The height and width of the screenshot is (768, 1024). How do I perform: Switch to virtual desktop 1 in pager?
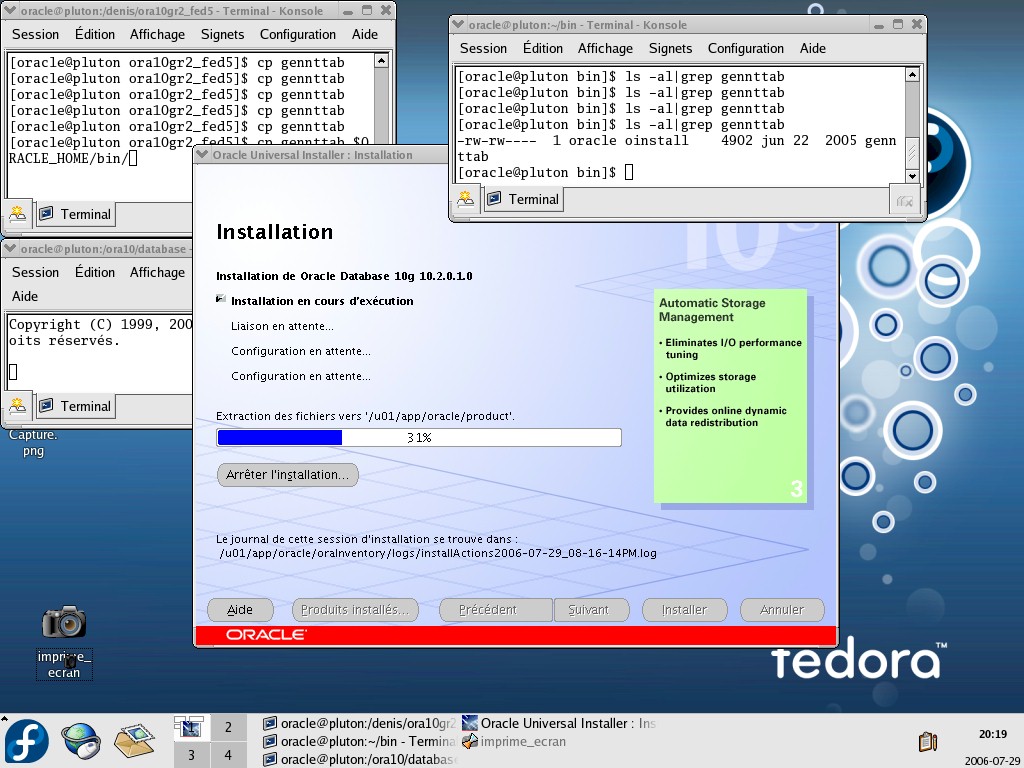[x=191, y=727]
